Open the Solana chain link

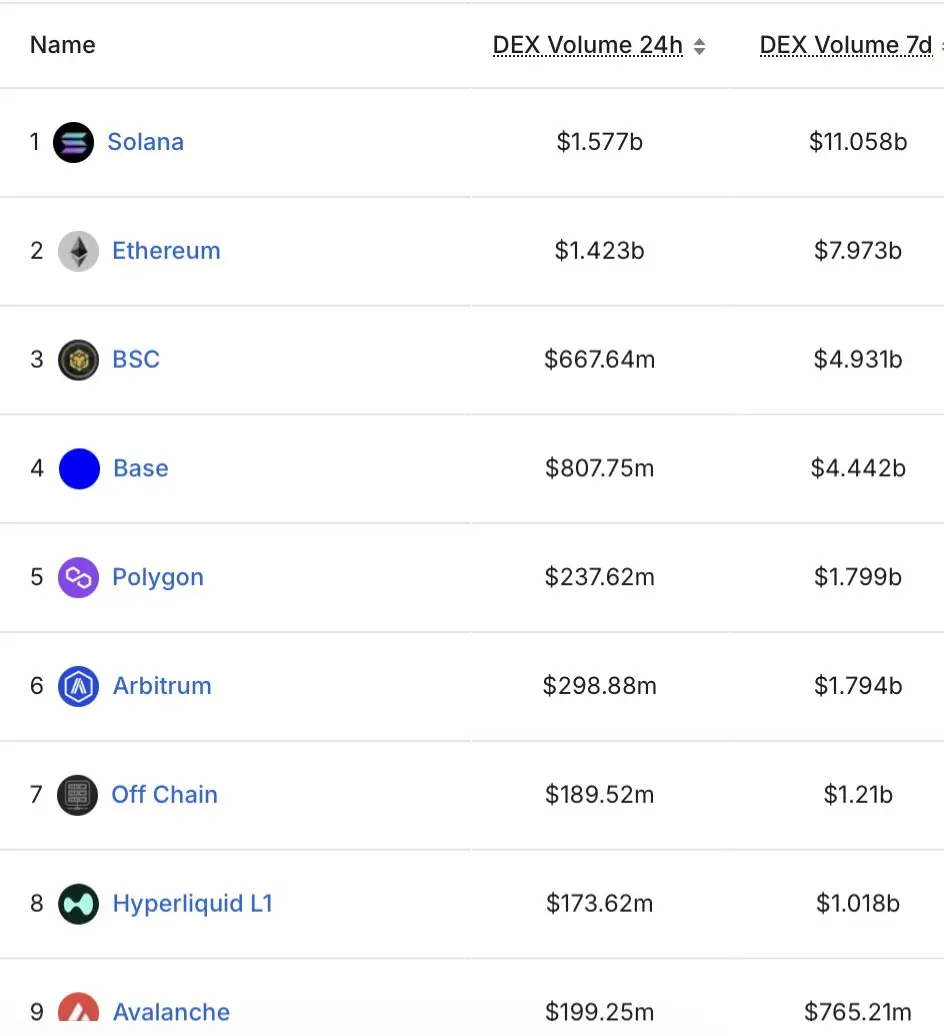tap(146, 142)
